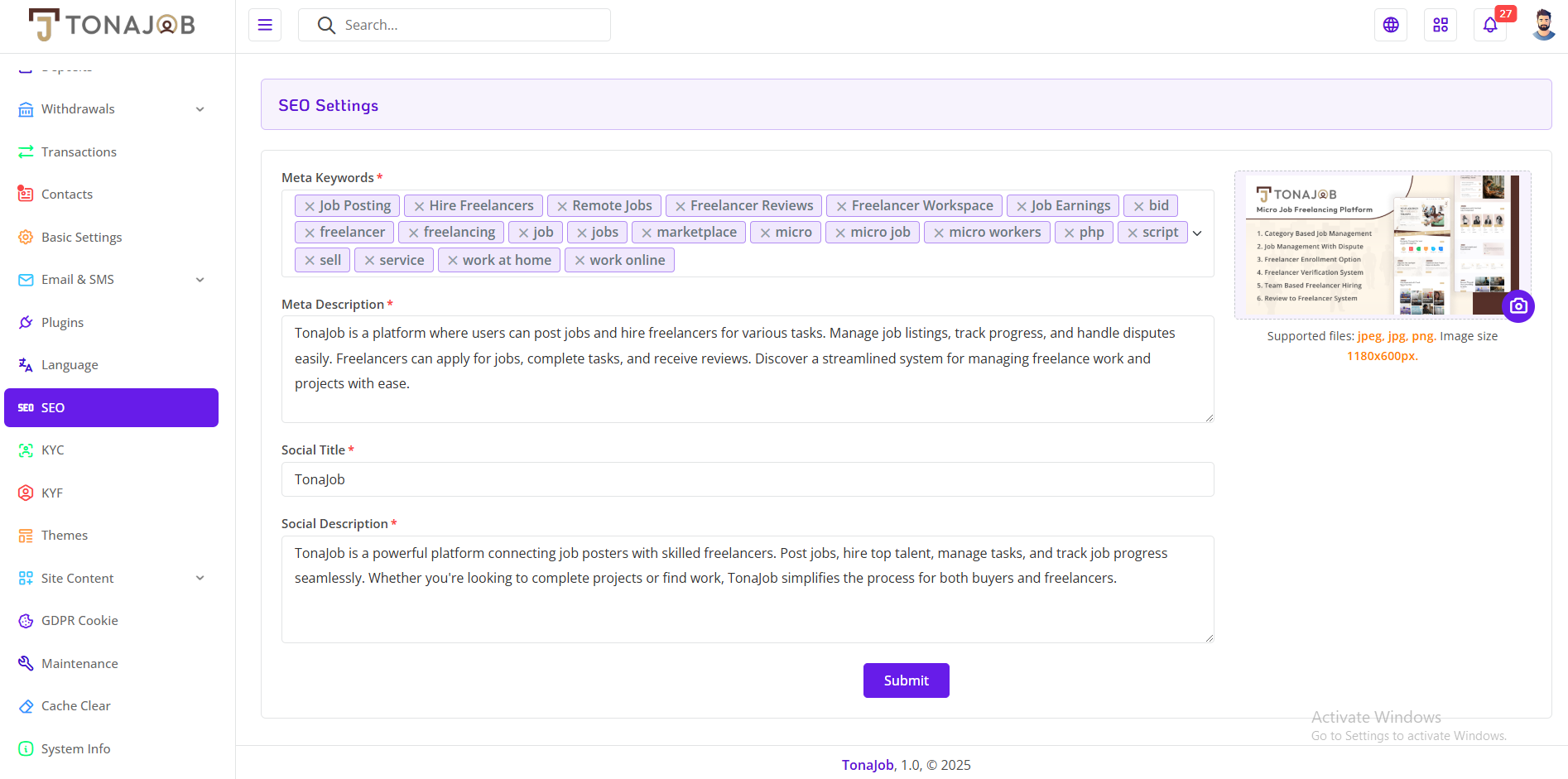Remove the 'service' keyword tag
This screenshot has width=1568, height=779.
pyautogui.click(x=369, y=260)
